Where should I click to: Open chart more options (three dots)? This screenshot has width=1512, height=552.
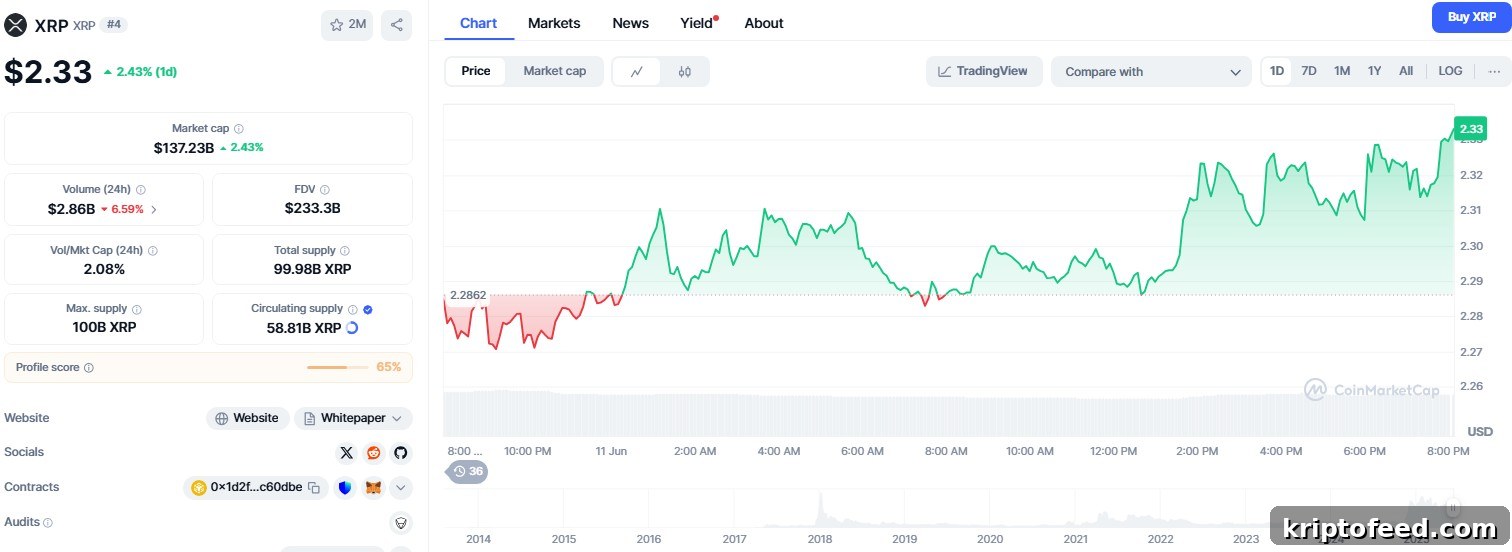1494,71
